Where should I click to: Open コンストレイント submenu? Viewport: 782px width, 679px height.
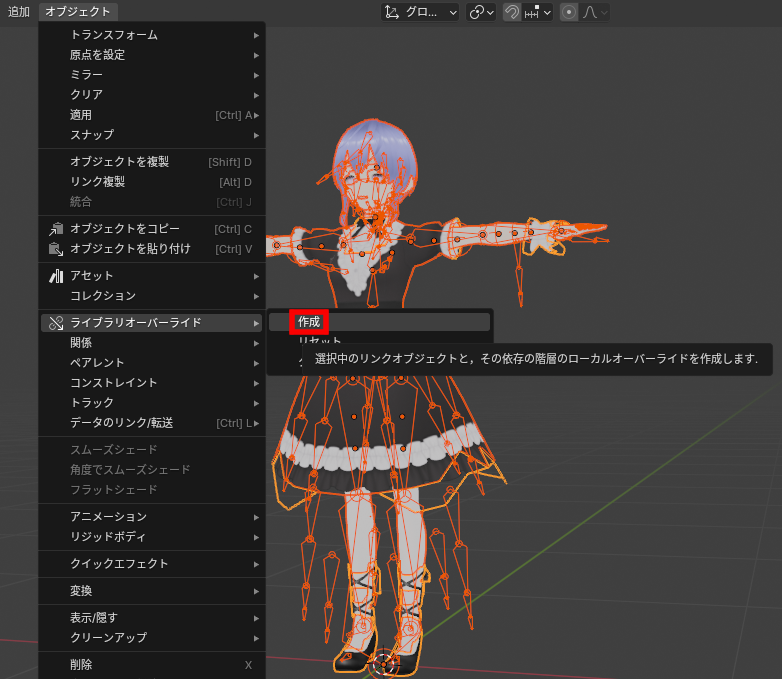pyautogui.click(x=152, y=383)
